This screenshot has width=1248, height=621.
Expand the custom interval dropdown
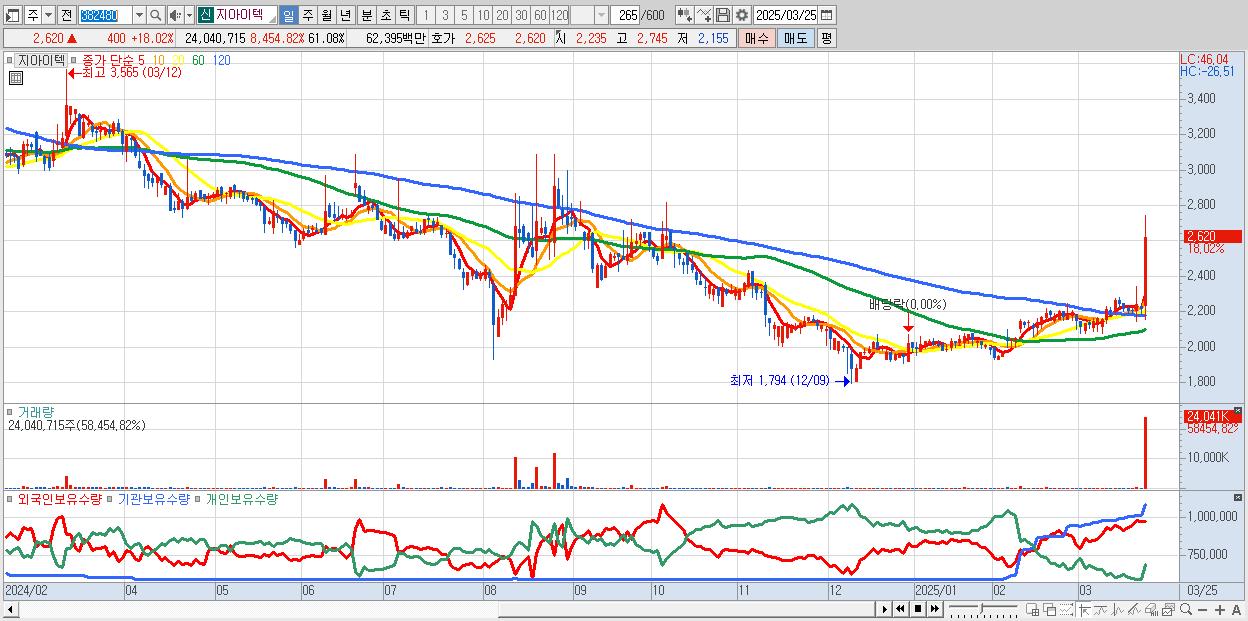600,15
